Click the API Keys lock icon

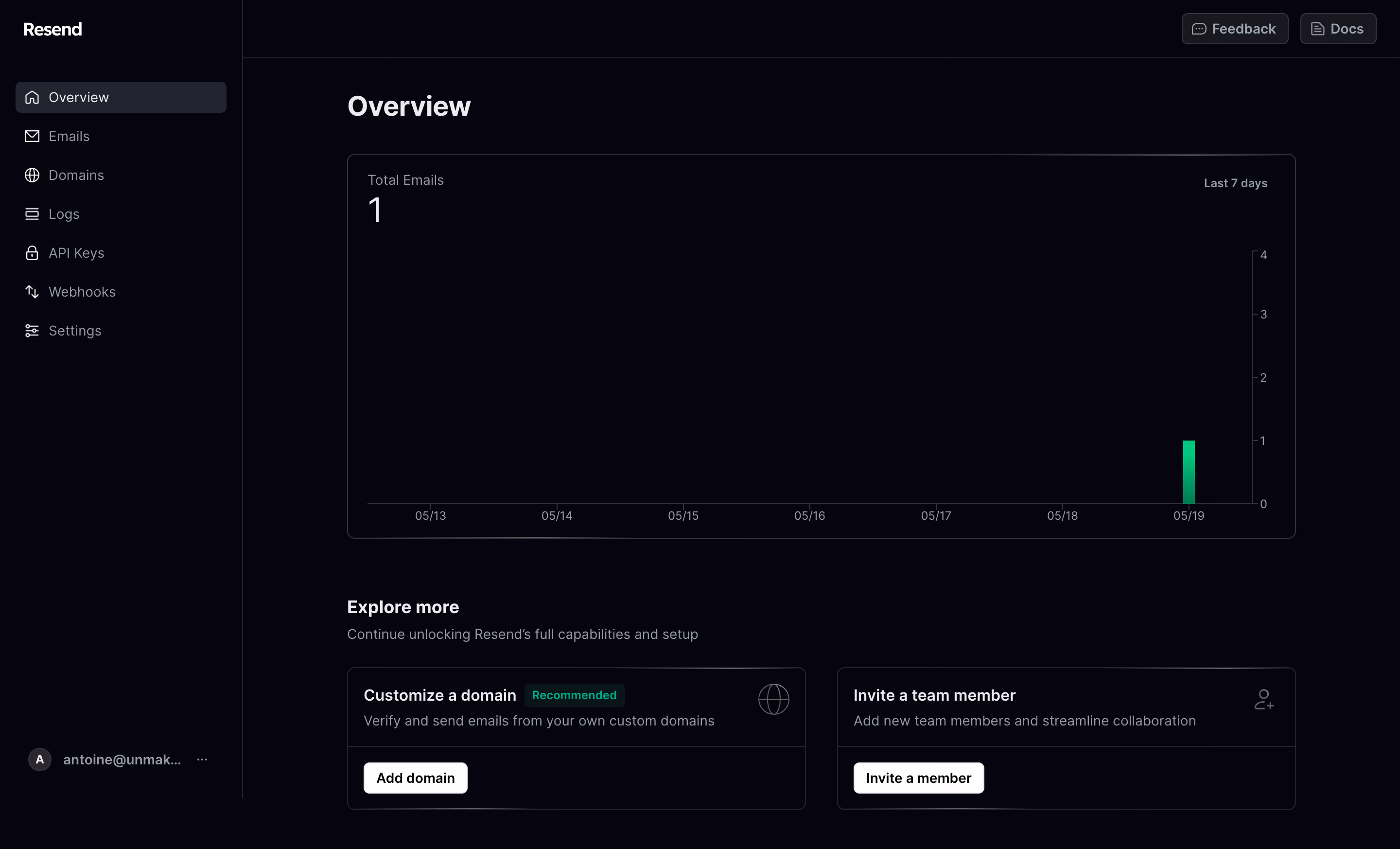32,253
